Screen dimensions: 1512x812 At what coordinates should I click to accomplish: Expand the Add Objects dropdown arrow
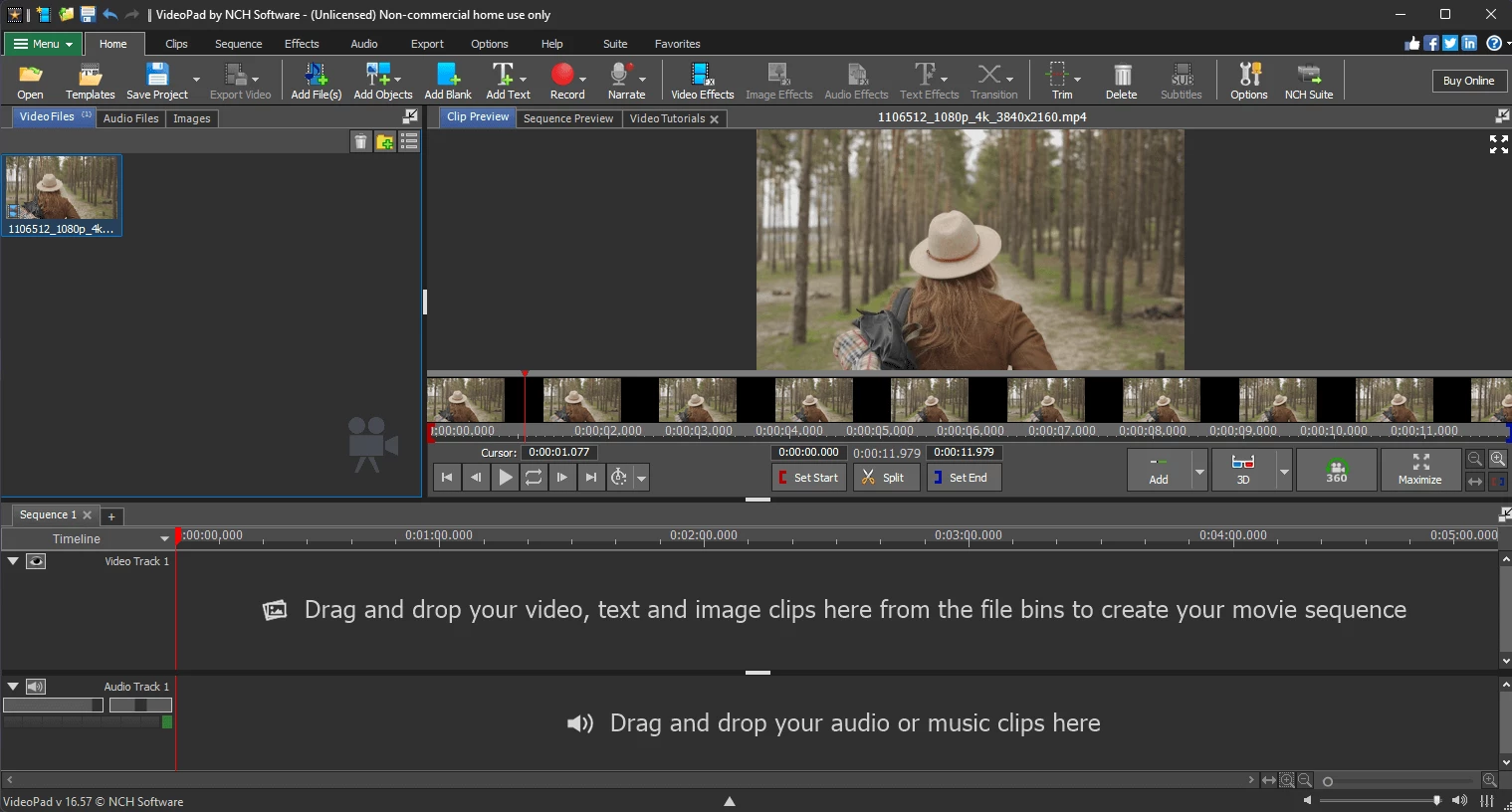point(398,80)
